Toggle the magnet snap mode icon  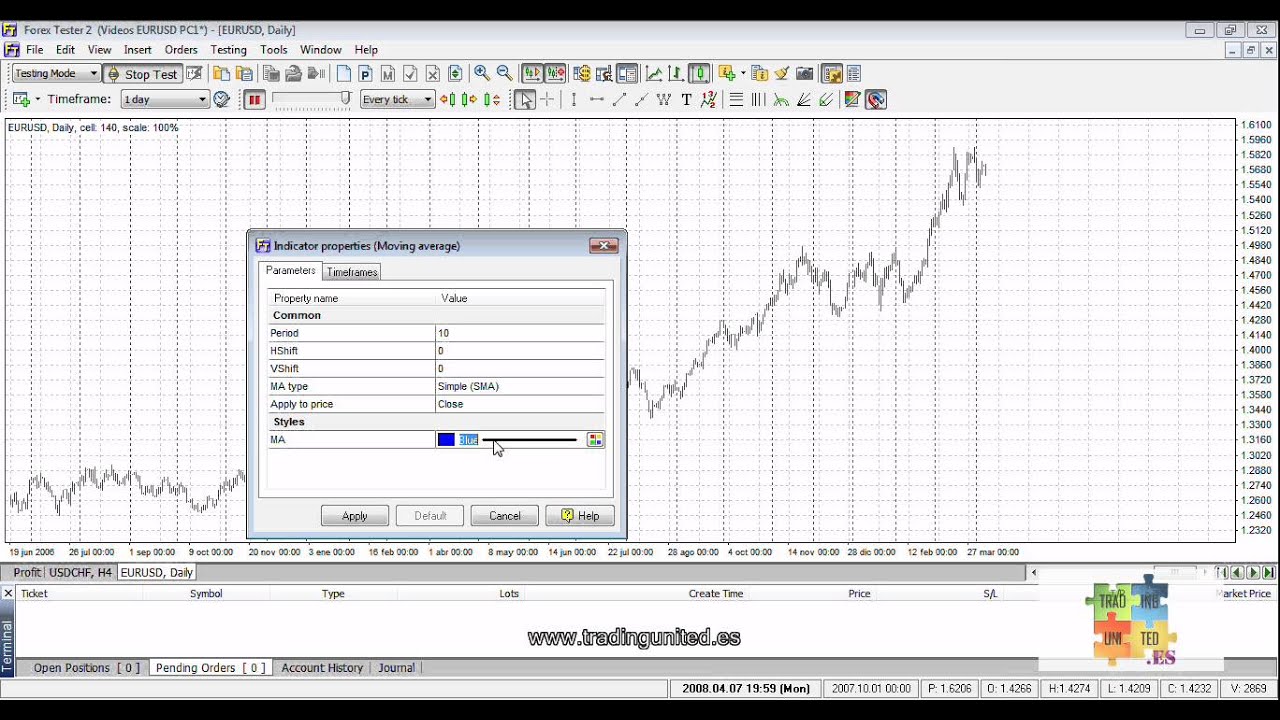coord(876,99)
